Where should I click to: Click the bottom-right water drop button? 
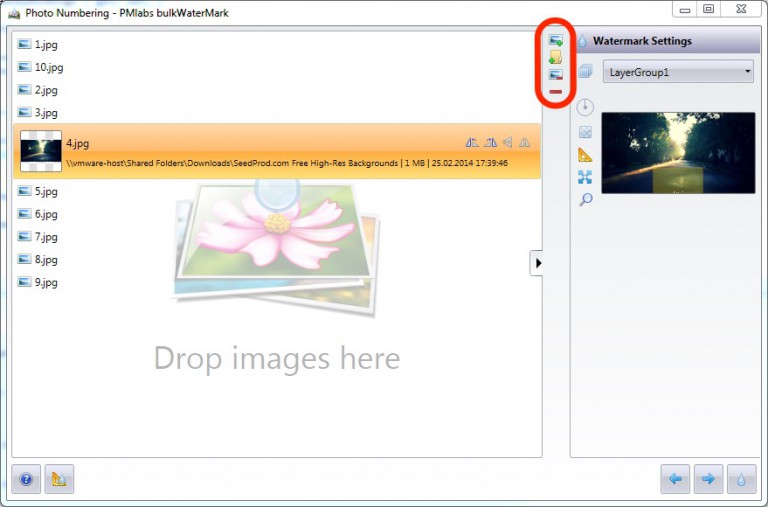tap(741, 479)
